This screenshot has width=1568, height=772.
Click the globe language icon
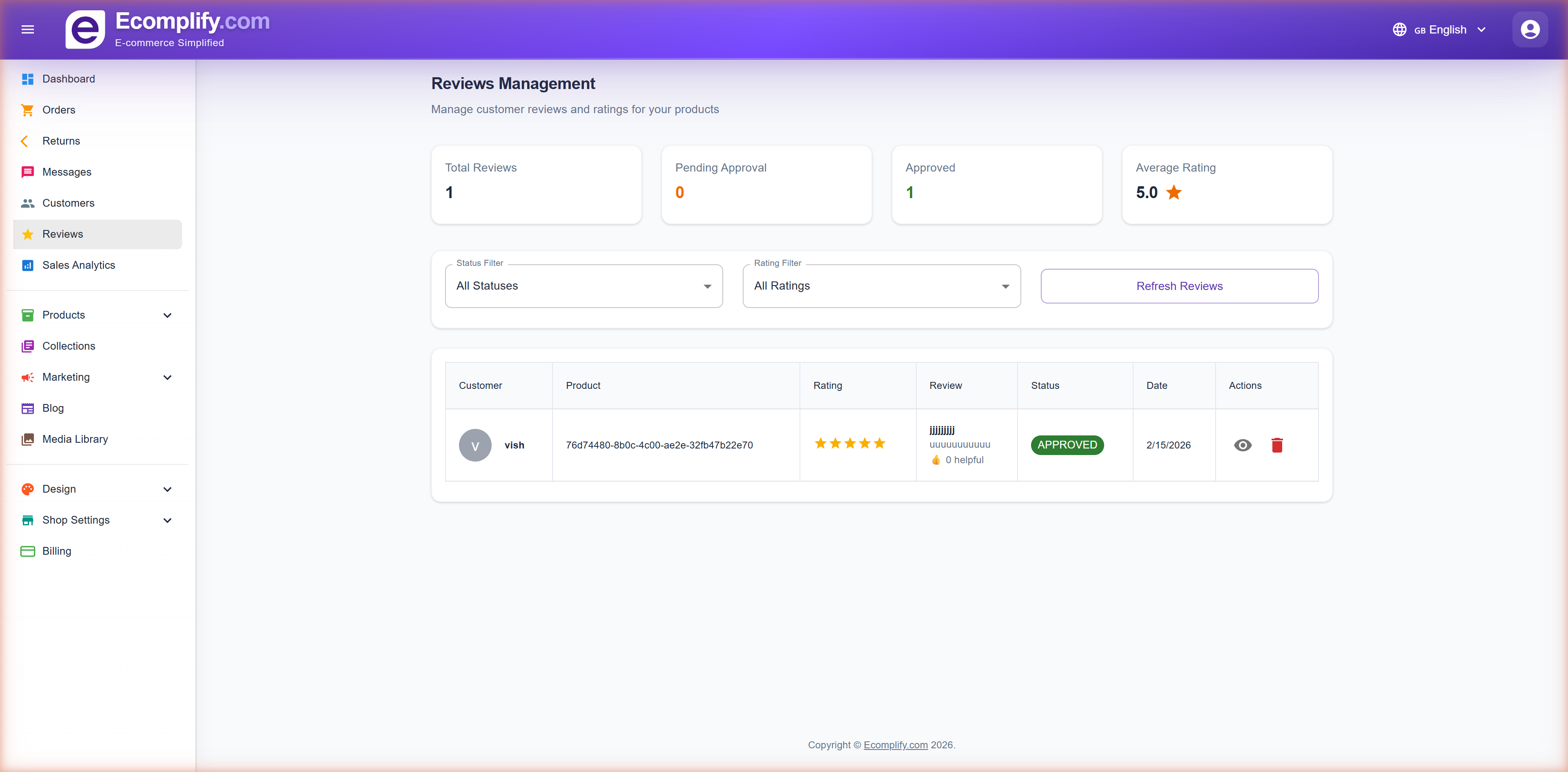tap(1399, 29)
